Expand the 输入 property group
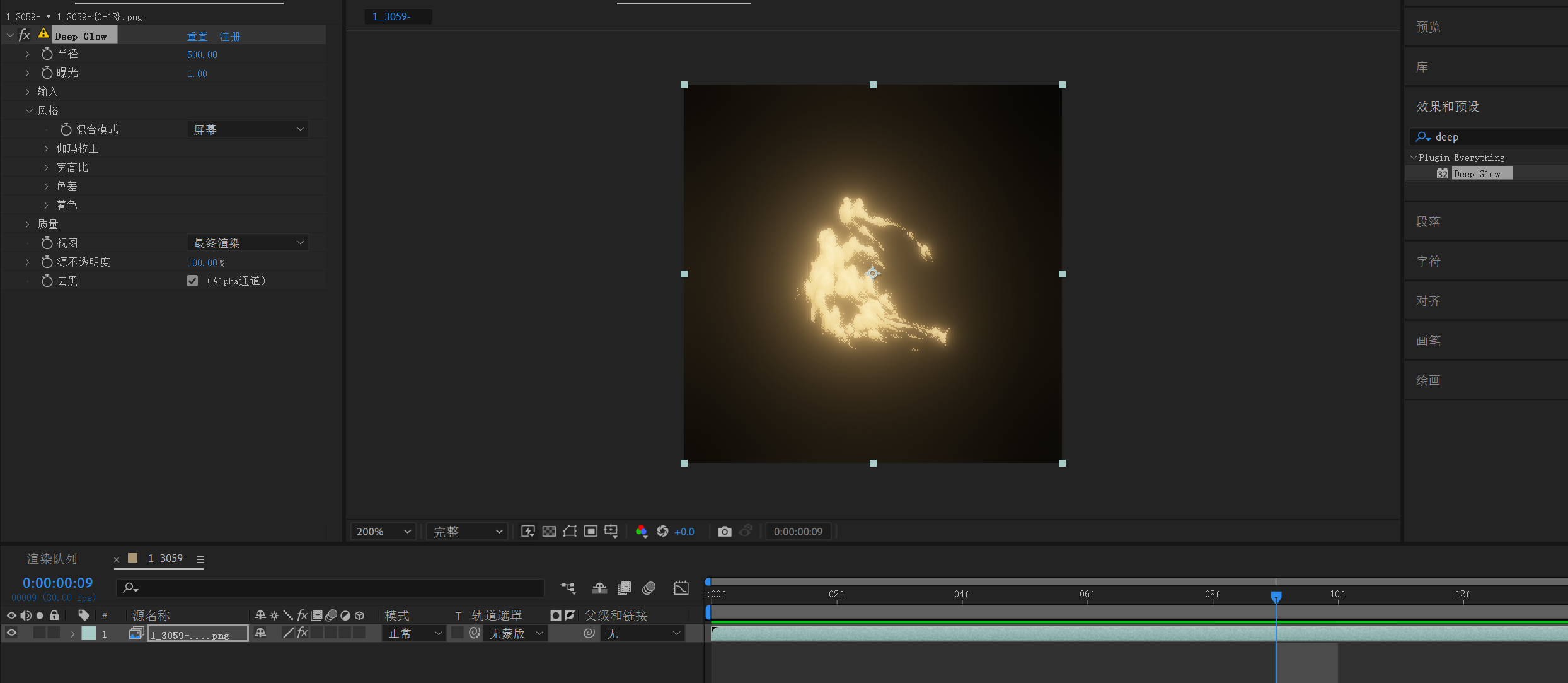 coord(28,92)
